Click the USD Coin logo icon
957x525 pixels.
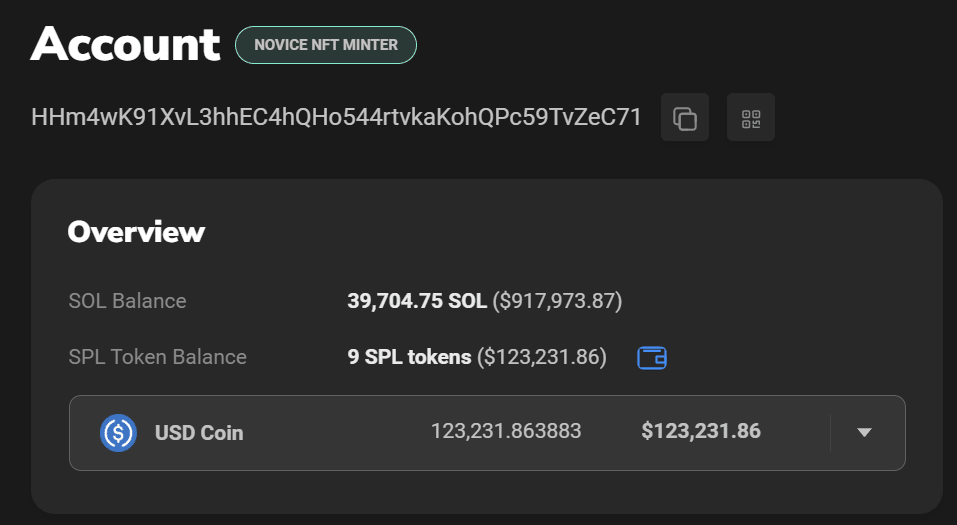(x=118, y=433)
